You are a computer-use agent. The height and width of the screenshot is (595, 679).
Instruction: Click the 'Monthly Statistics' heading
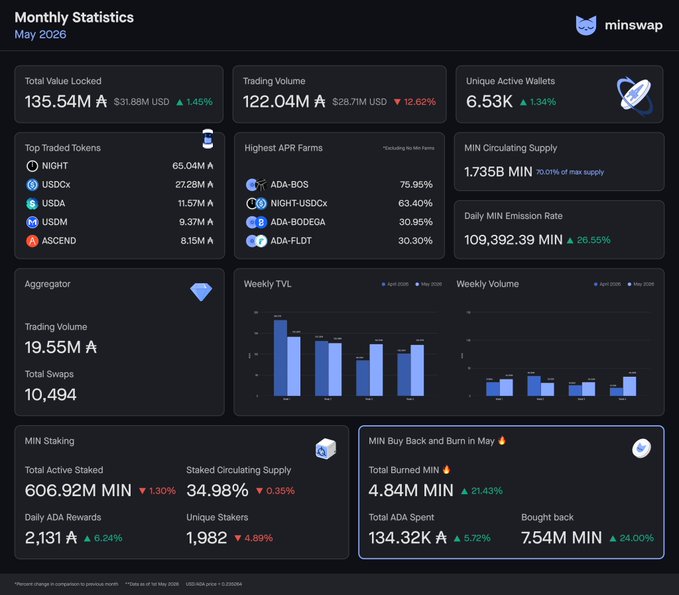click(74, 17)
